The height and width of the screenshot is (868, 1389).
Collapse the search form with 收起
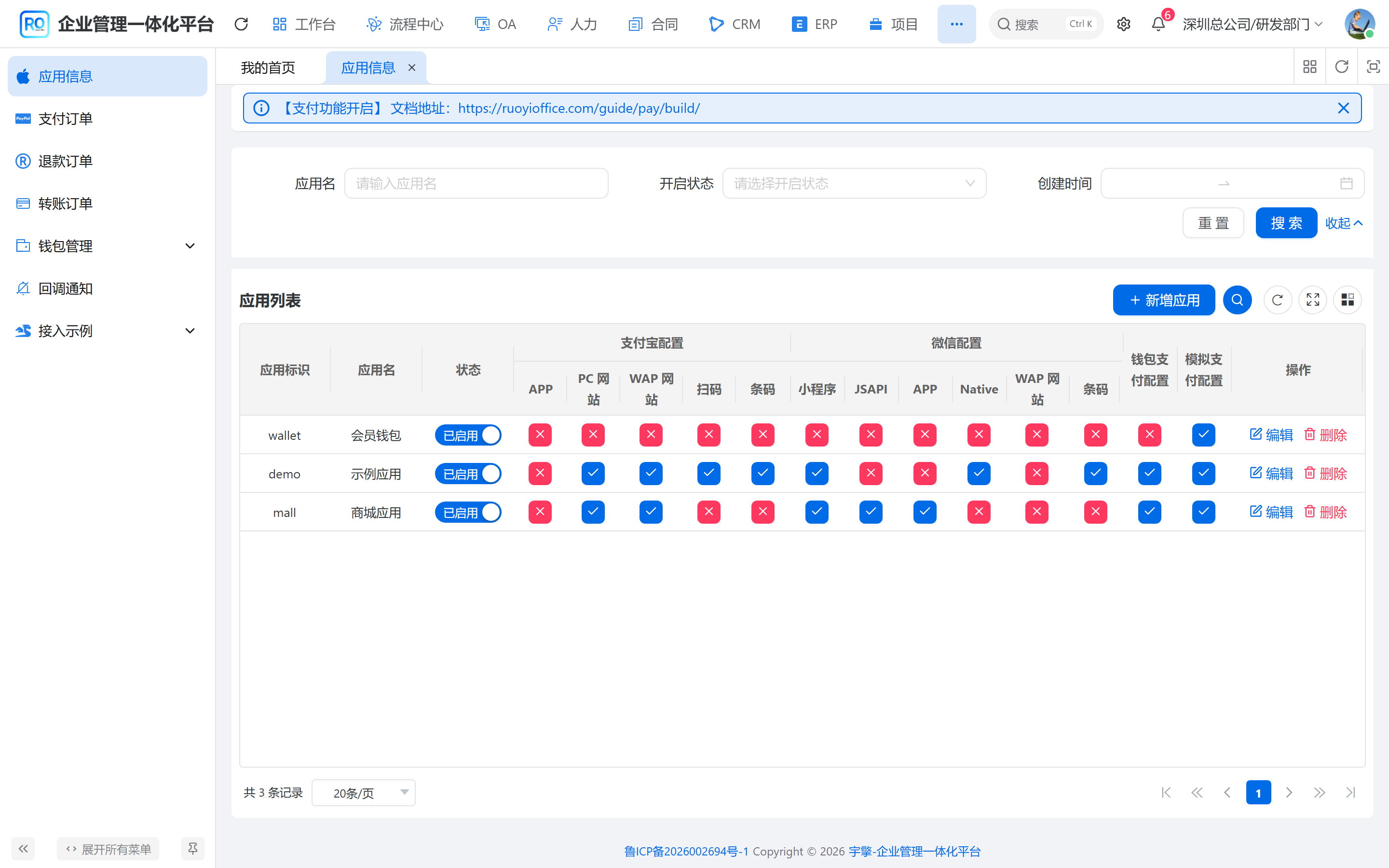[x=1344, y=223]
